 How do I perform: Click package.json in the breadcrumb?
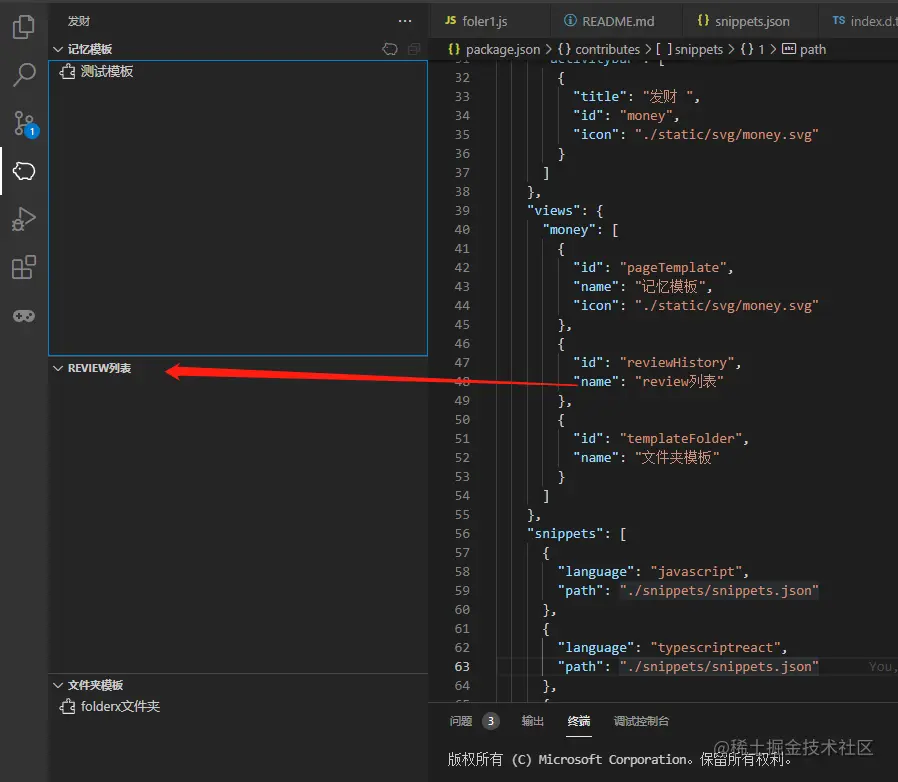click(503, 49)
